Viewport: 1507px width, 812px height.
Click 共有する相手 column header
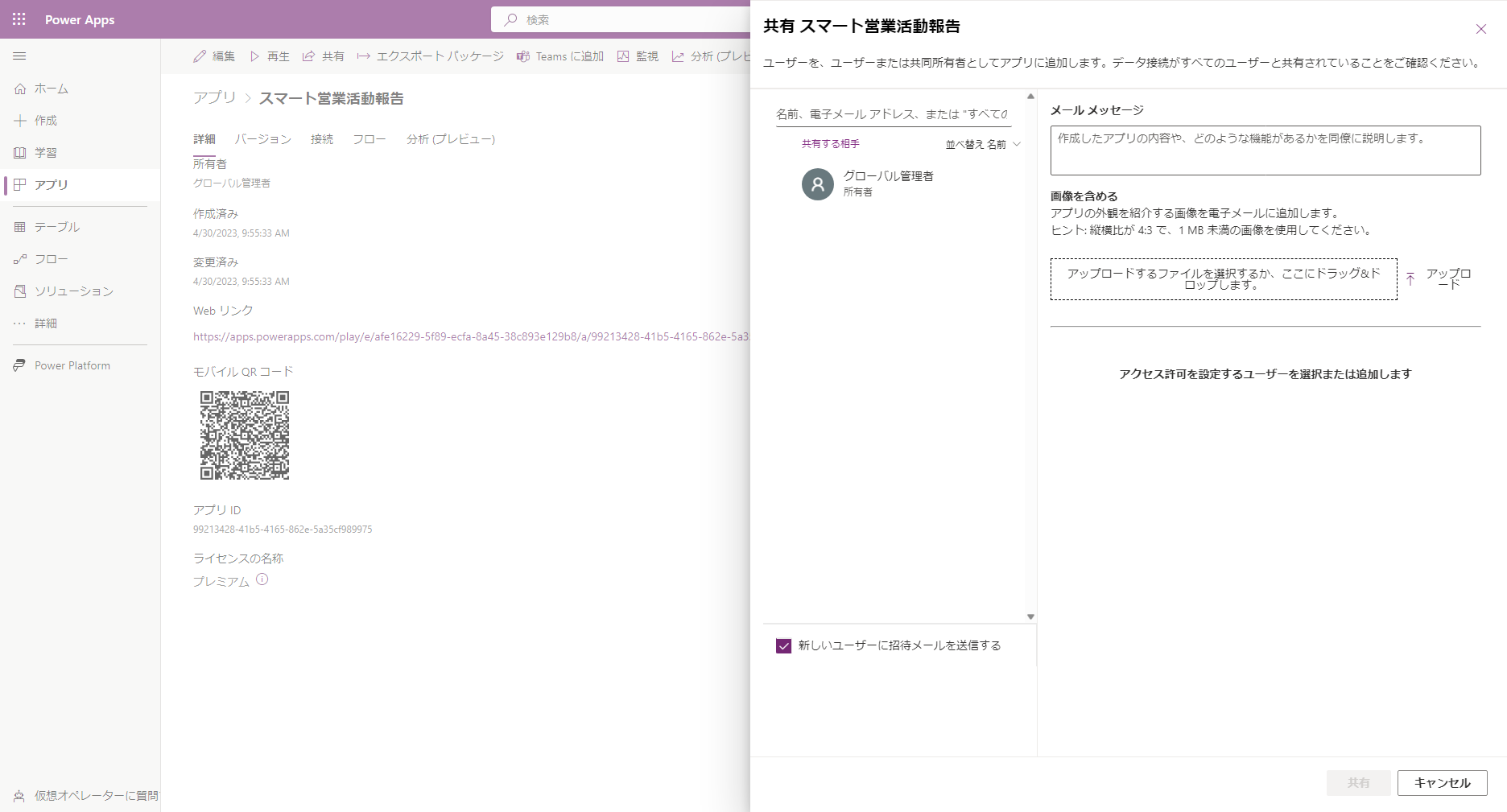coord(831,144)
